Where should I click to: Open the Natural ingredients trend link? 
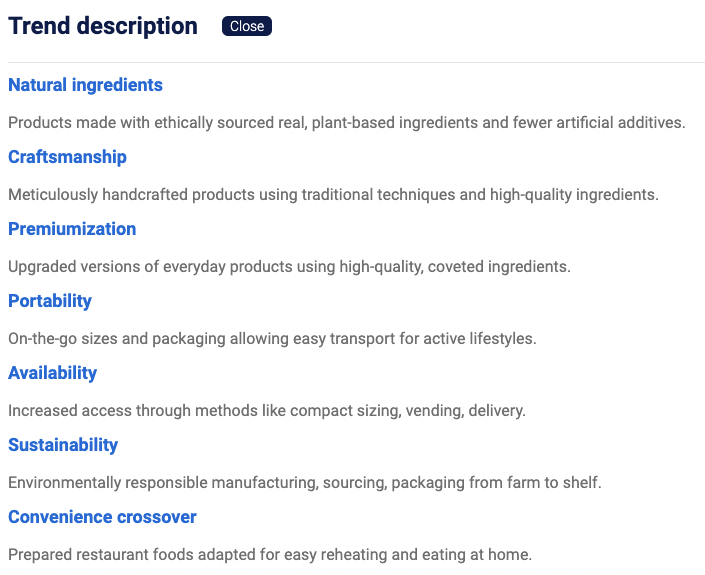point(85,85)
